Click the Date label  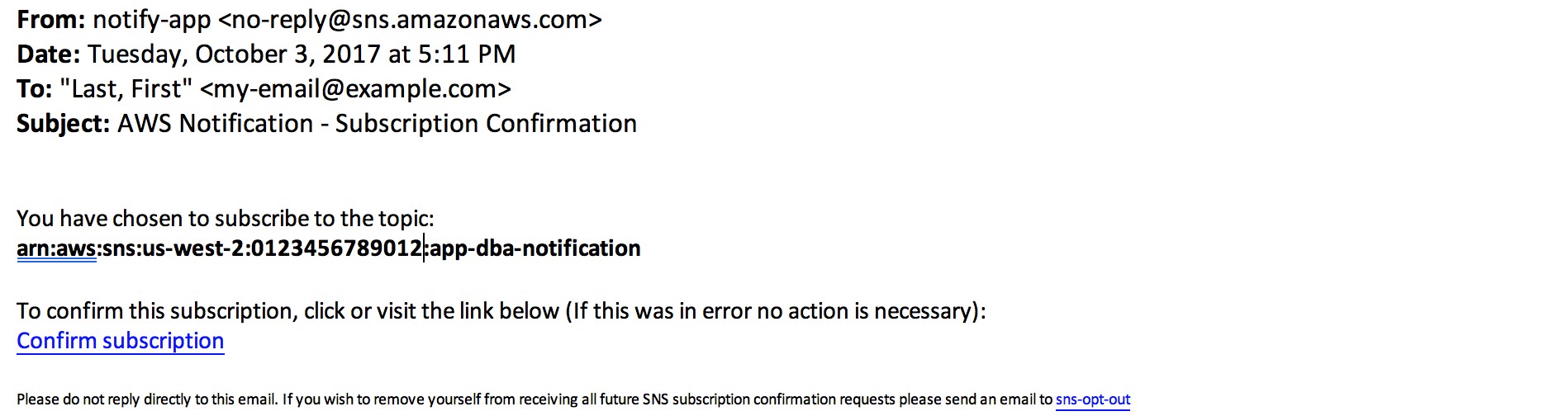(48, 54)
